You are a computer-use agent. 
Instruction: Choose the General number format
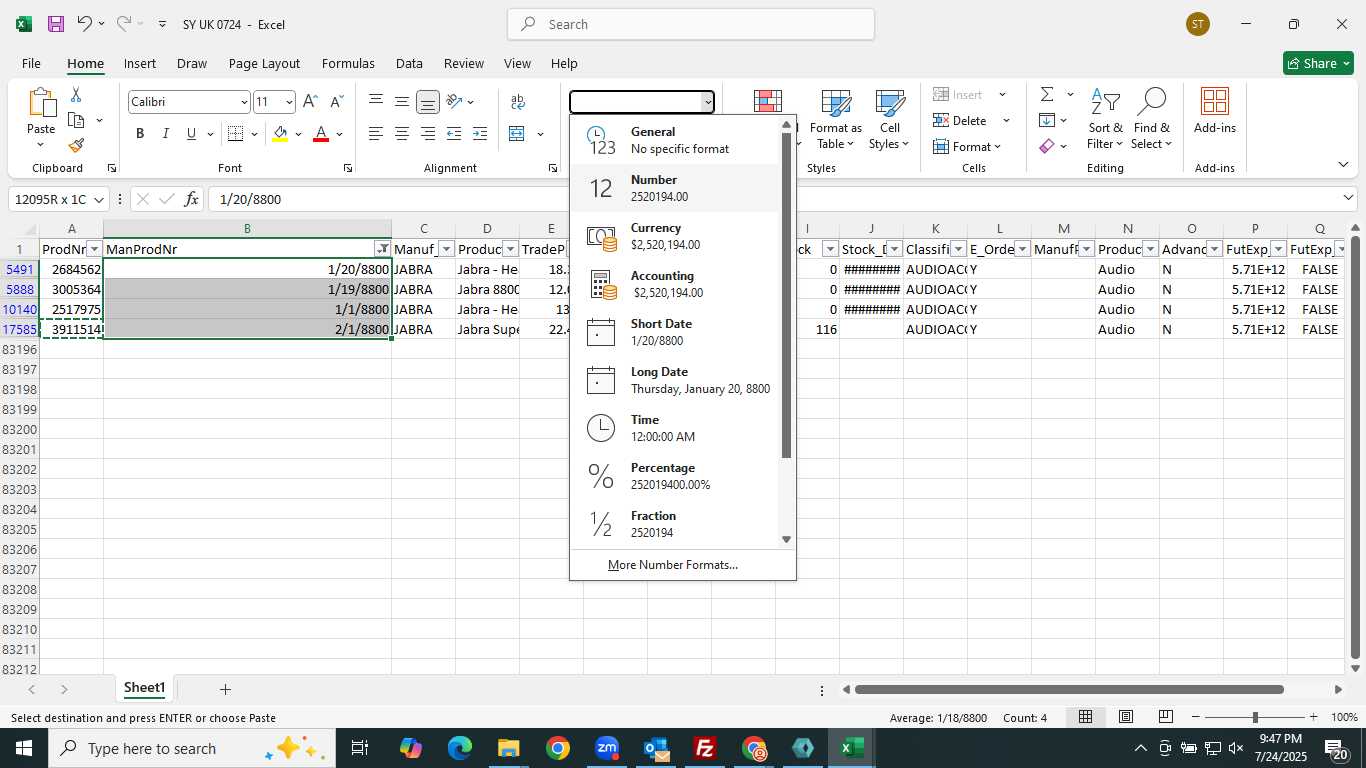(675, 140)
